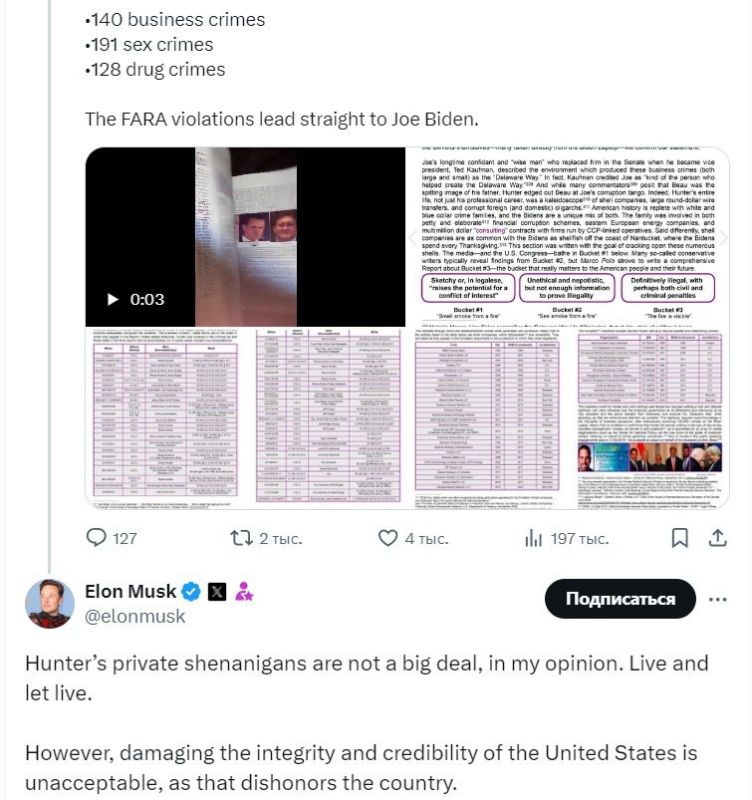Bookmark the quoted post
This screenshot has height=800, width=752.
(679, 538)
